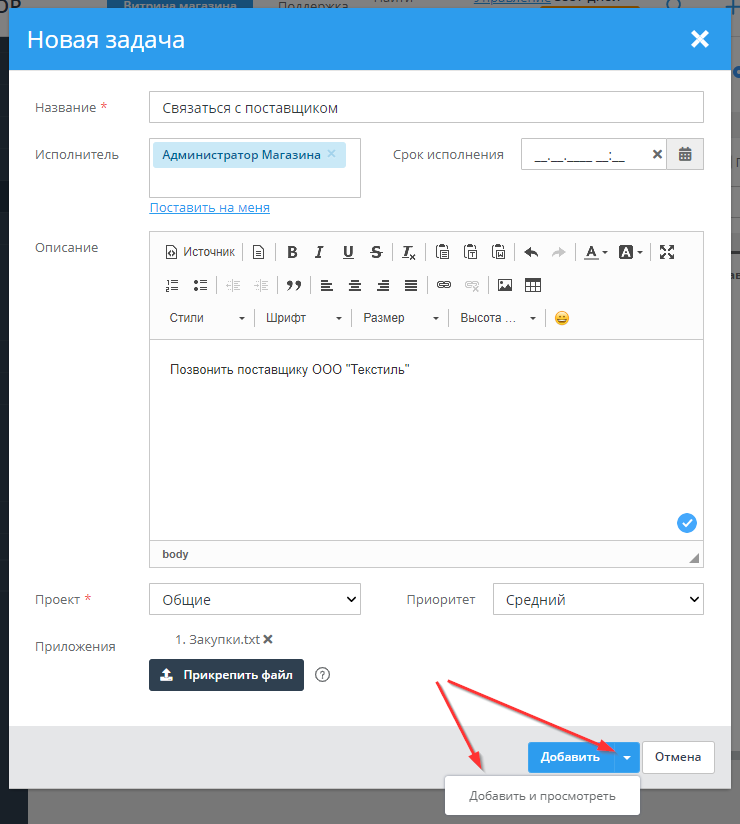Toggle italic text formatting
Viewport: 740px width, 824px height.
320,252
